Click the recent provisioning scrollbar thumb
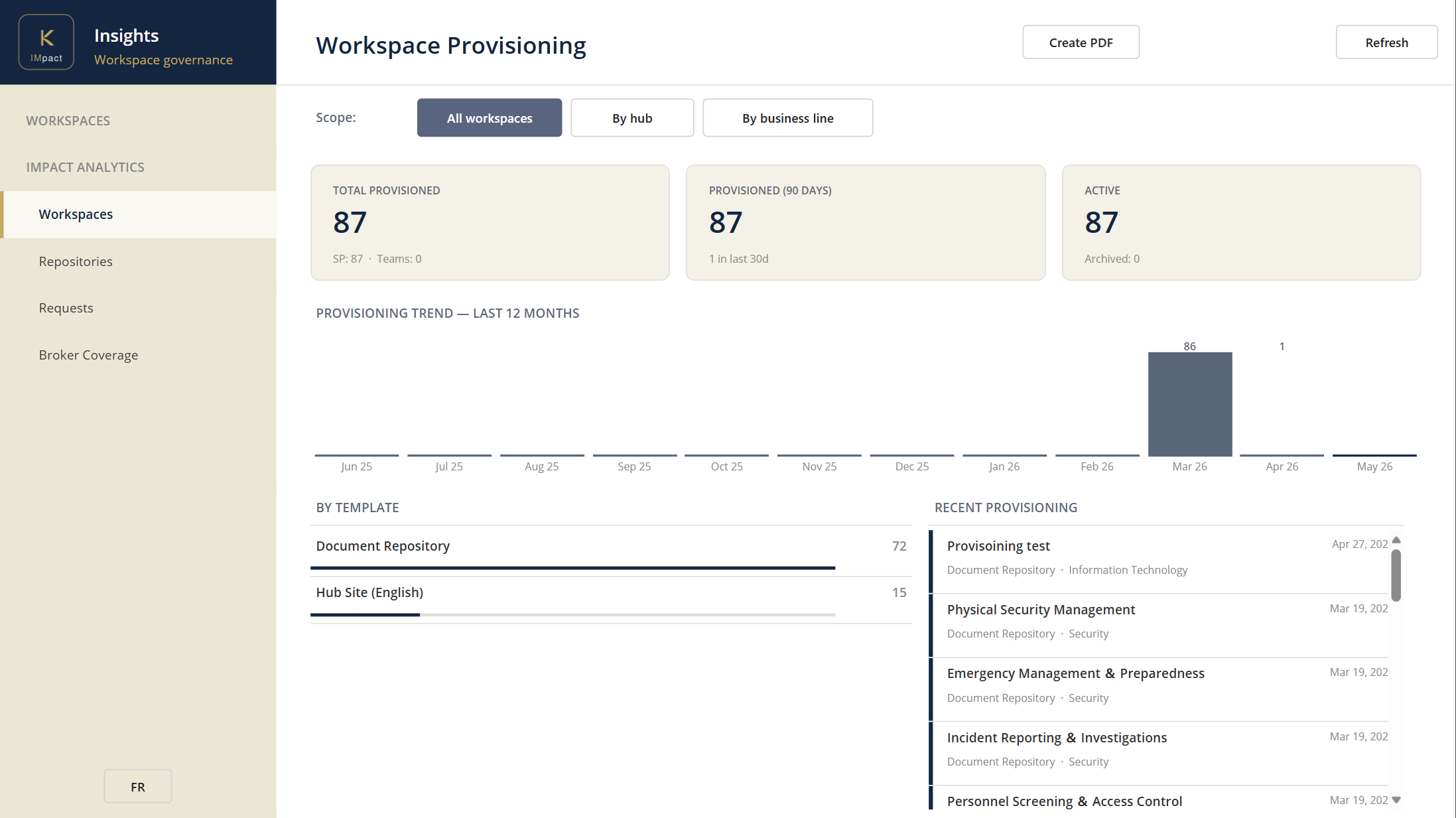 tap(1396, 575)
